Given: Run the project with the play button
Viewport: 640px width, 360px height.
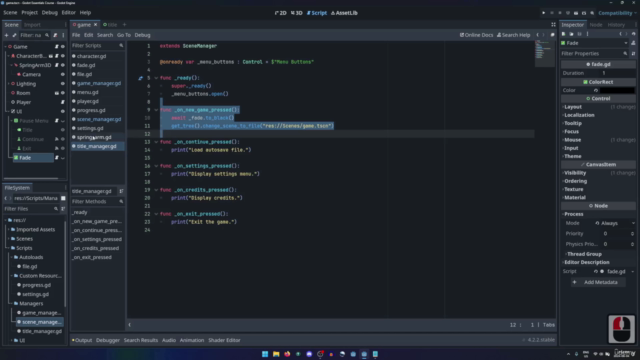Looking at the screenshot, I should coord(544,13).
